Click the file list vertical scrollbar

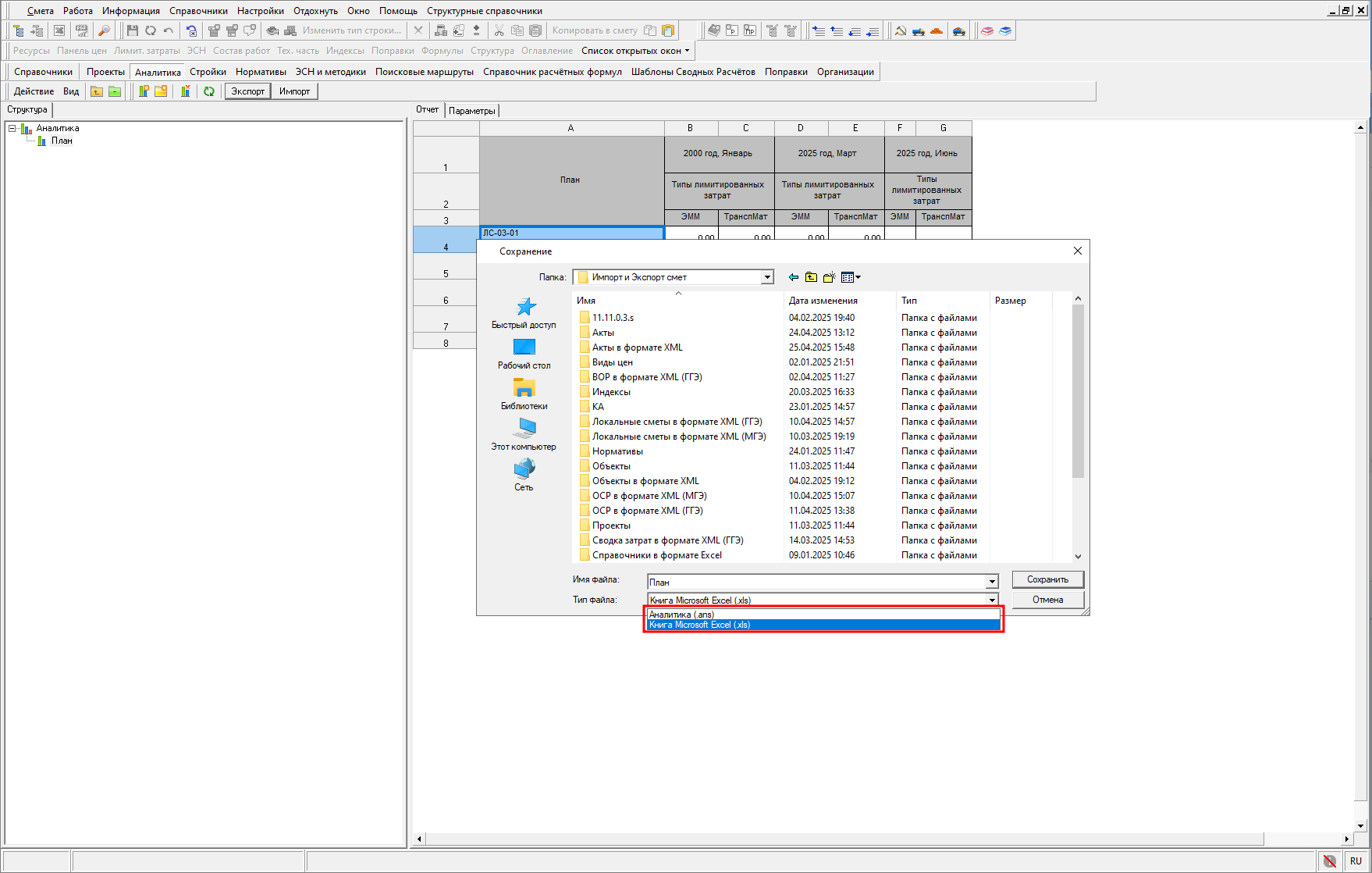click(x=1078, y=427)
